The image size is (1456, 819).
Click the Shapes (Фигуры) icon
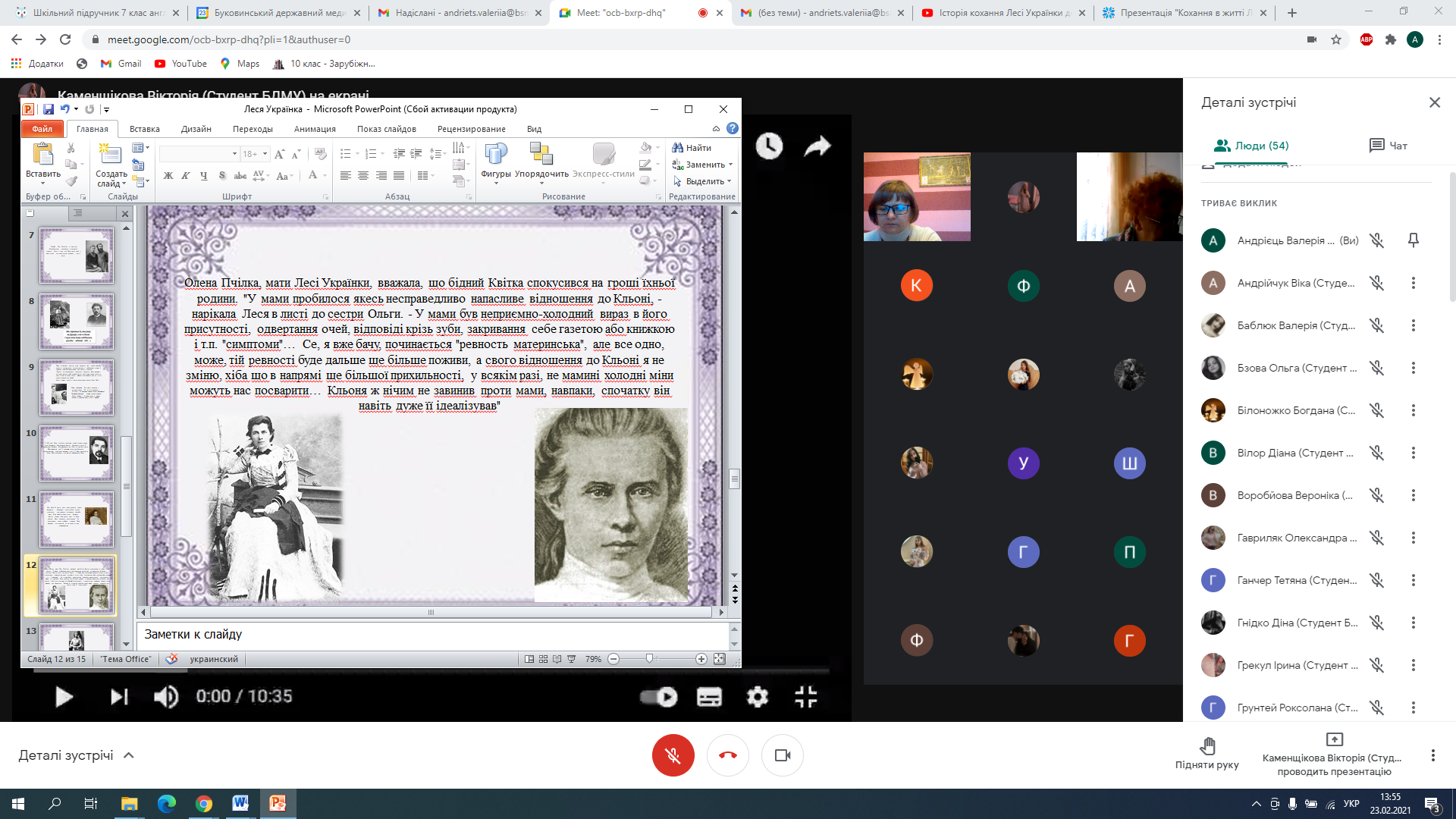pyautogui.click(x=496, y=154)
